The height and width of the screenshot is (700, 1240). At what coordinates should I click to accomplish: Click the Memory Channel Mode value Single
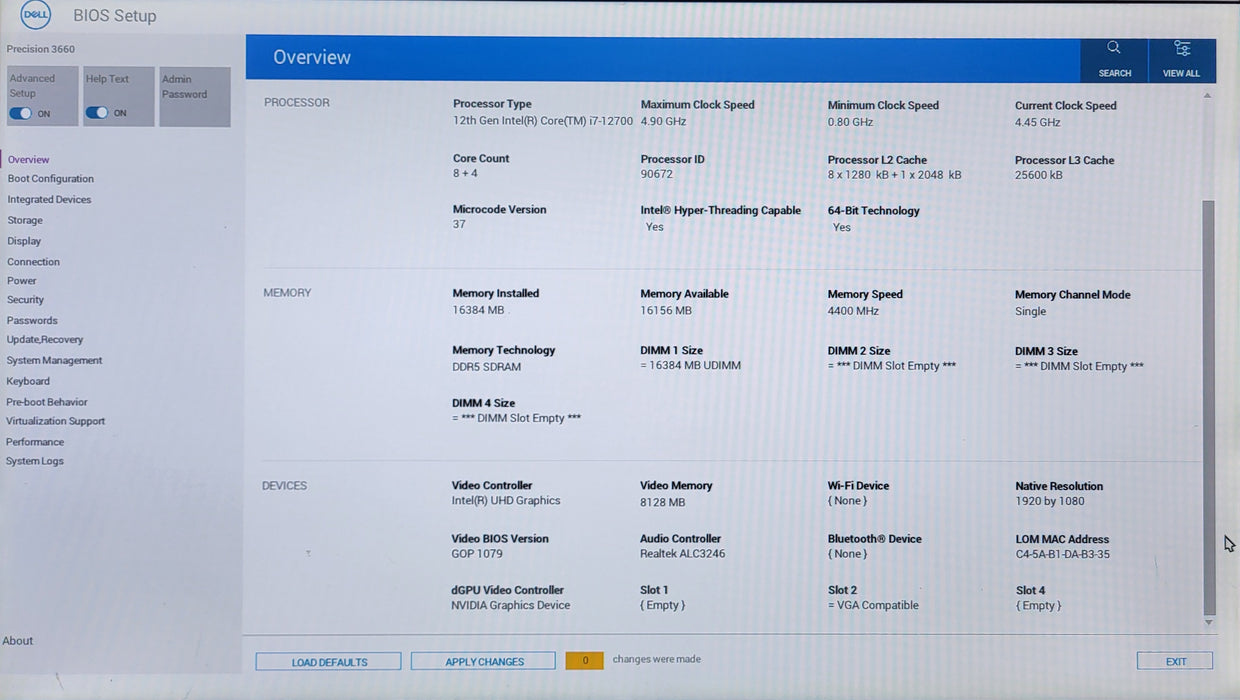1031,312
